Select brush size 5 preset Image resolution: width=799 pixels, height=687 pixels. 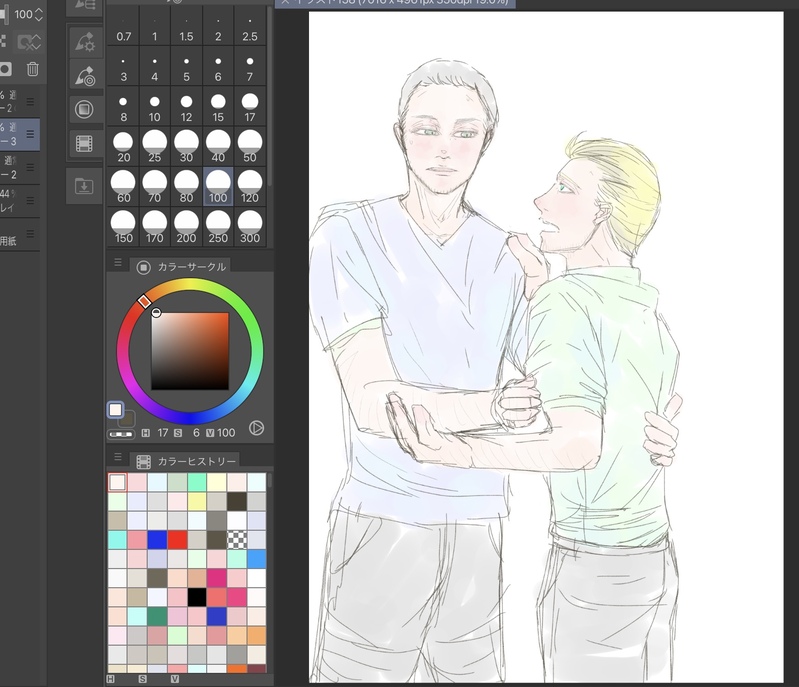coord(187,67)
